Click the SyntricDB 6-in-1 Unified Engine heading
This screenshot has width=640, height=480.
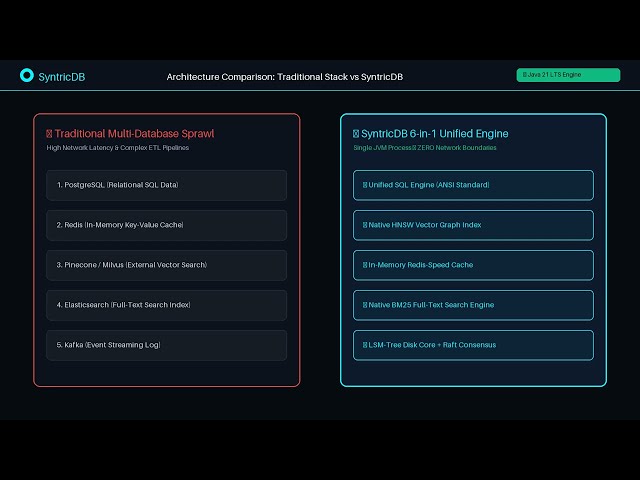pyautogui.click(x=431, y=133)
